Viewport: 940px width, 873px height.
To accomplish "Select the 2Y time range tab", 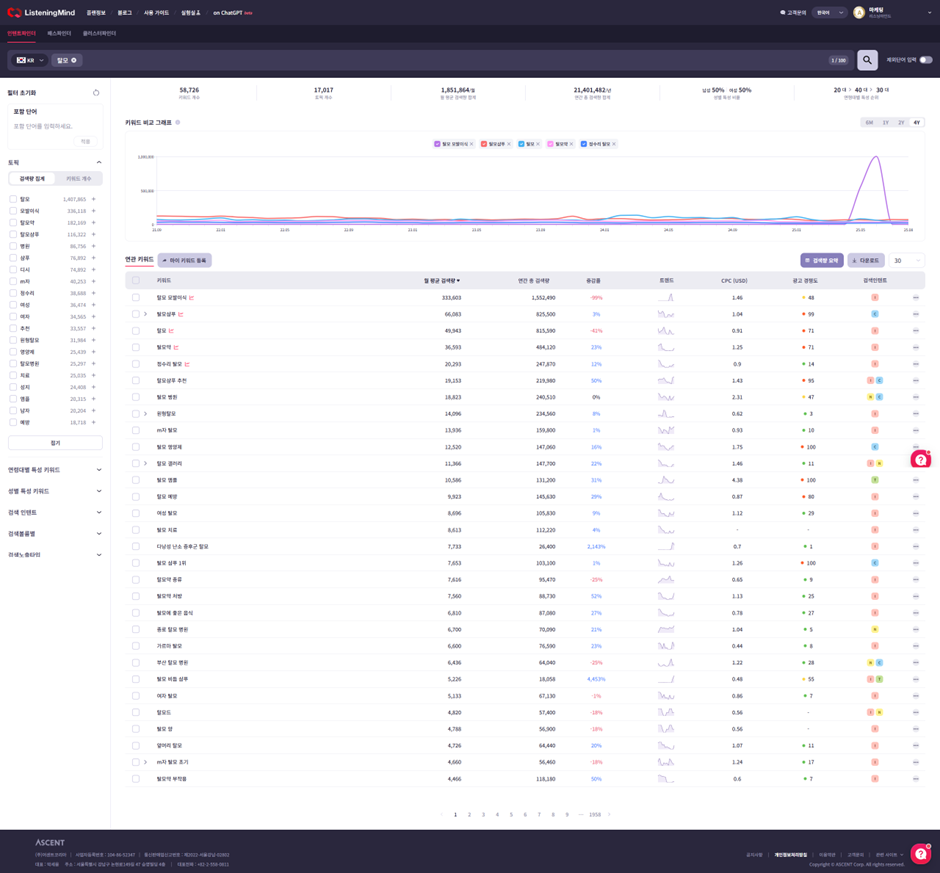I will (901, 123).
